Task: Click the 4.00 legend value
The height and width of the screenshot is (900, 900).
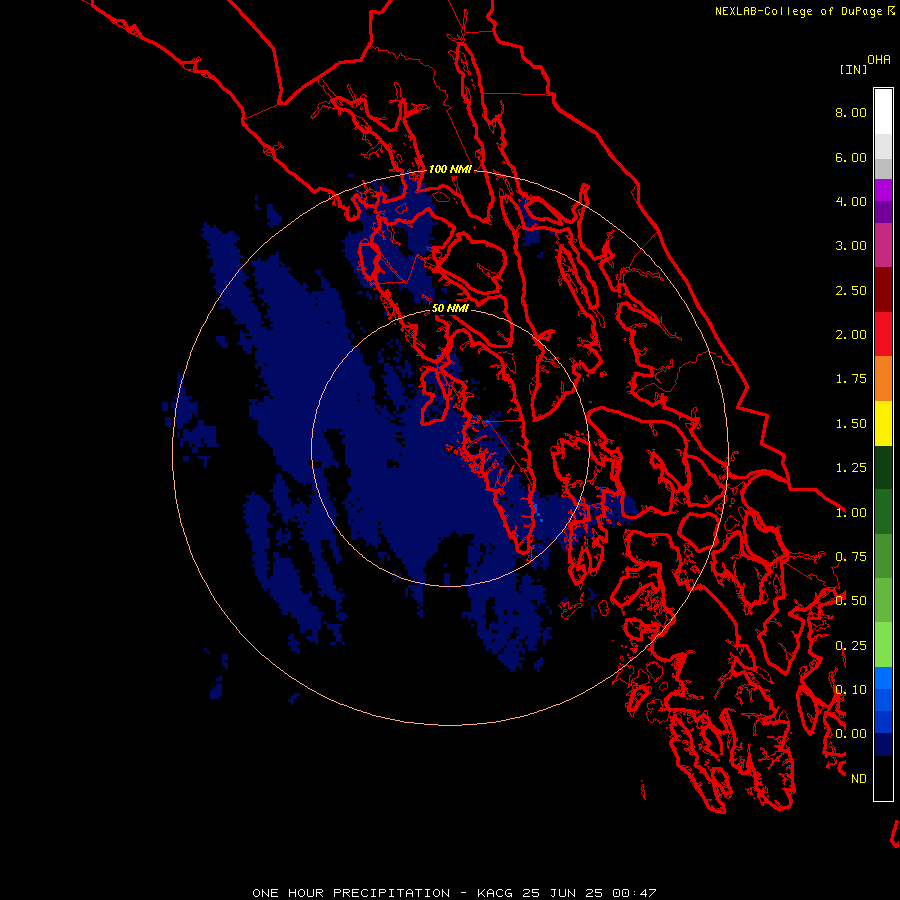Action: pyautogui.click(x=851, y=201)
